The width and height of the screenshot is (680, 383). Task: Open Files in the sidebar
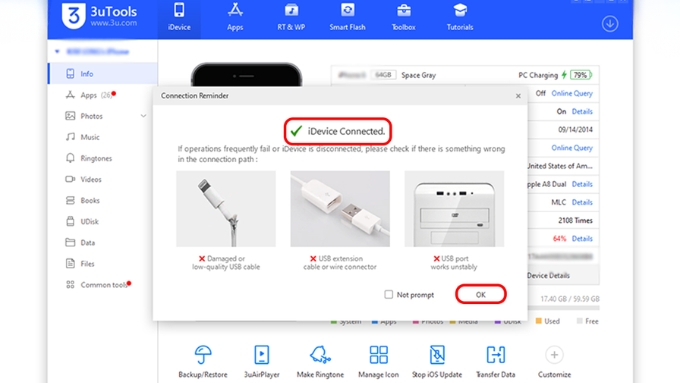(103, 264)
